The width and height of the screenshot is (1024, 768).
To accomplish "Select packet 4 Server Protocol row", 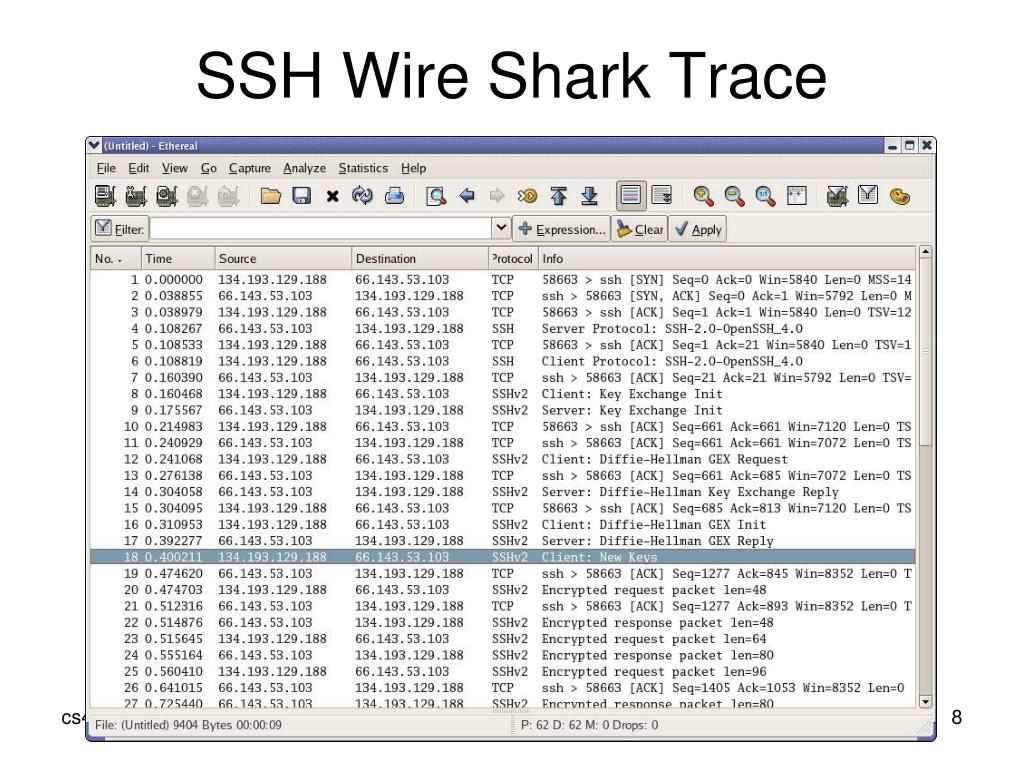I will pyautogui.click(x=502, y=328).
